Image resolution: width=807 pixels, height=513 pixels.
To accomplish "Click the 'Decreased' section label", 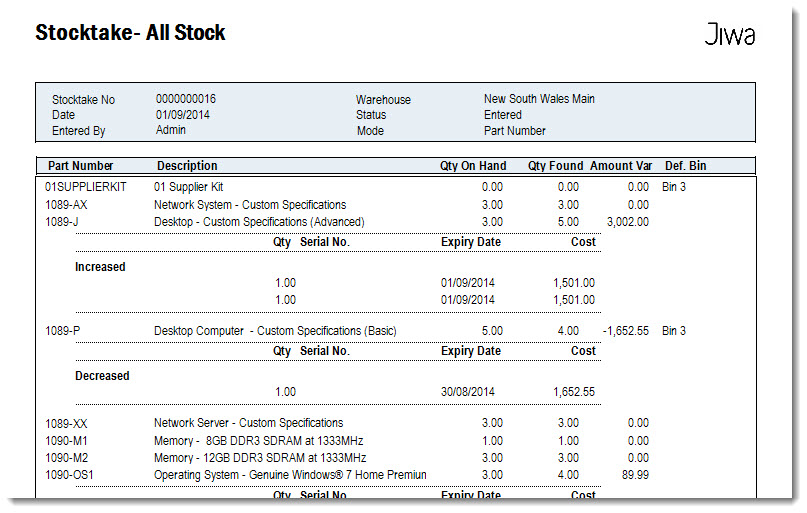I will click(x=102, y=376).
